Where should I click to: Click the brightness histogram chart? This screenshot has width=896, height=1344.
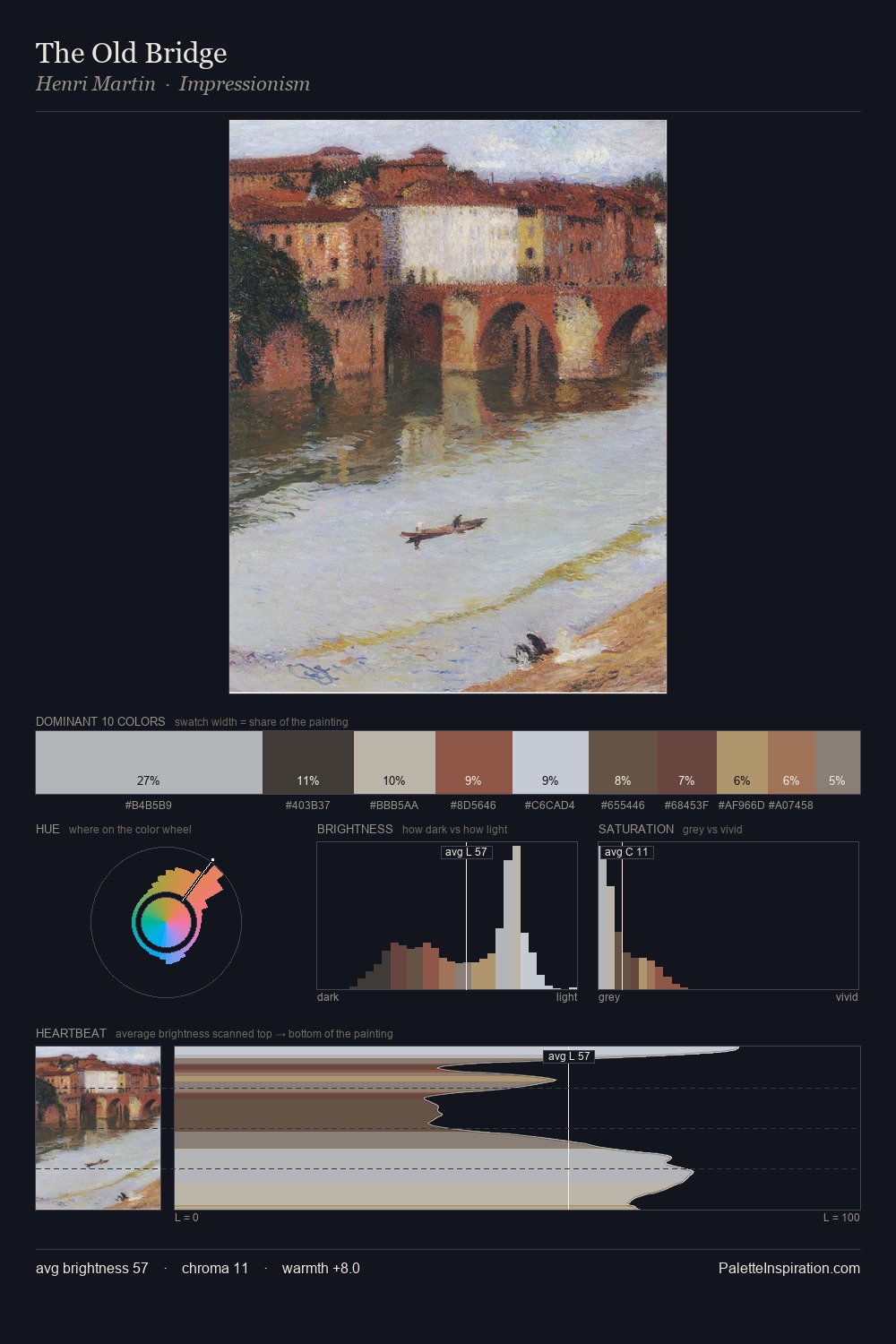click(447, 916)
